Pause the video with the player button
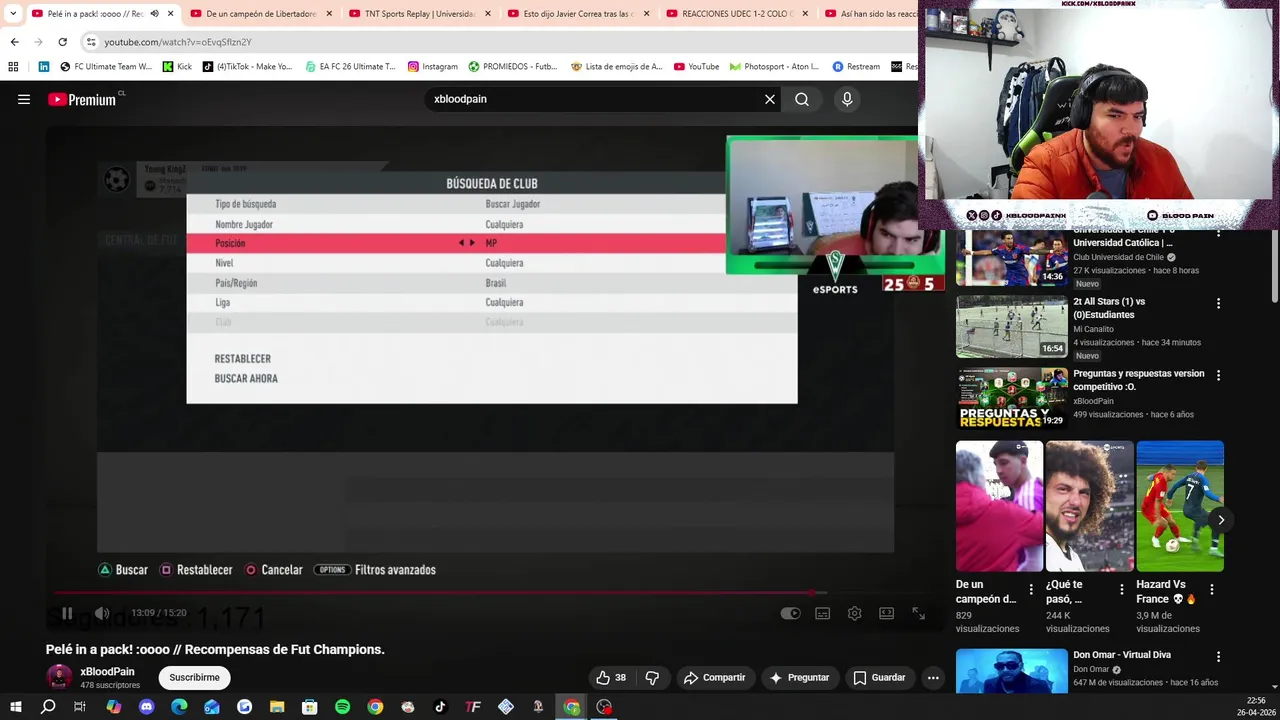 pyautogui.click(x=67, y=613)
